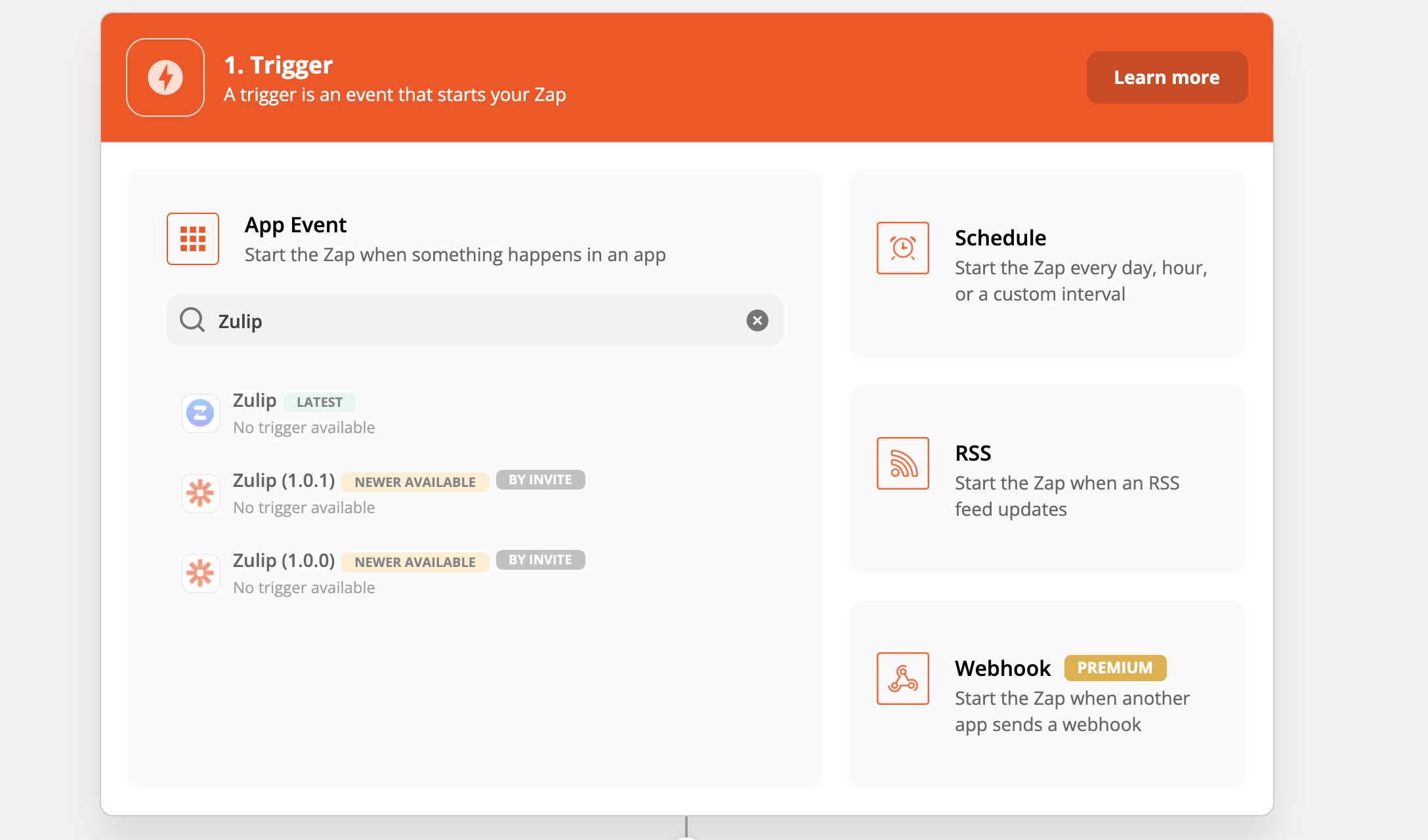
Task: Click the magnifying glass search icon
Action: pos(192,320)
